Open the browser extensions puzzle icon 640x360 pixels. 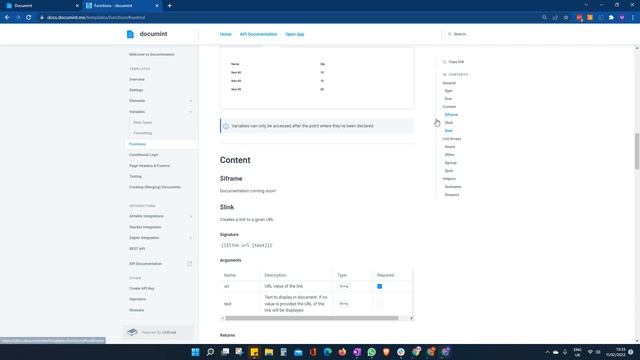611,18
